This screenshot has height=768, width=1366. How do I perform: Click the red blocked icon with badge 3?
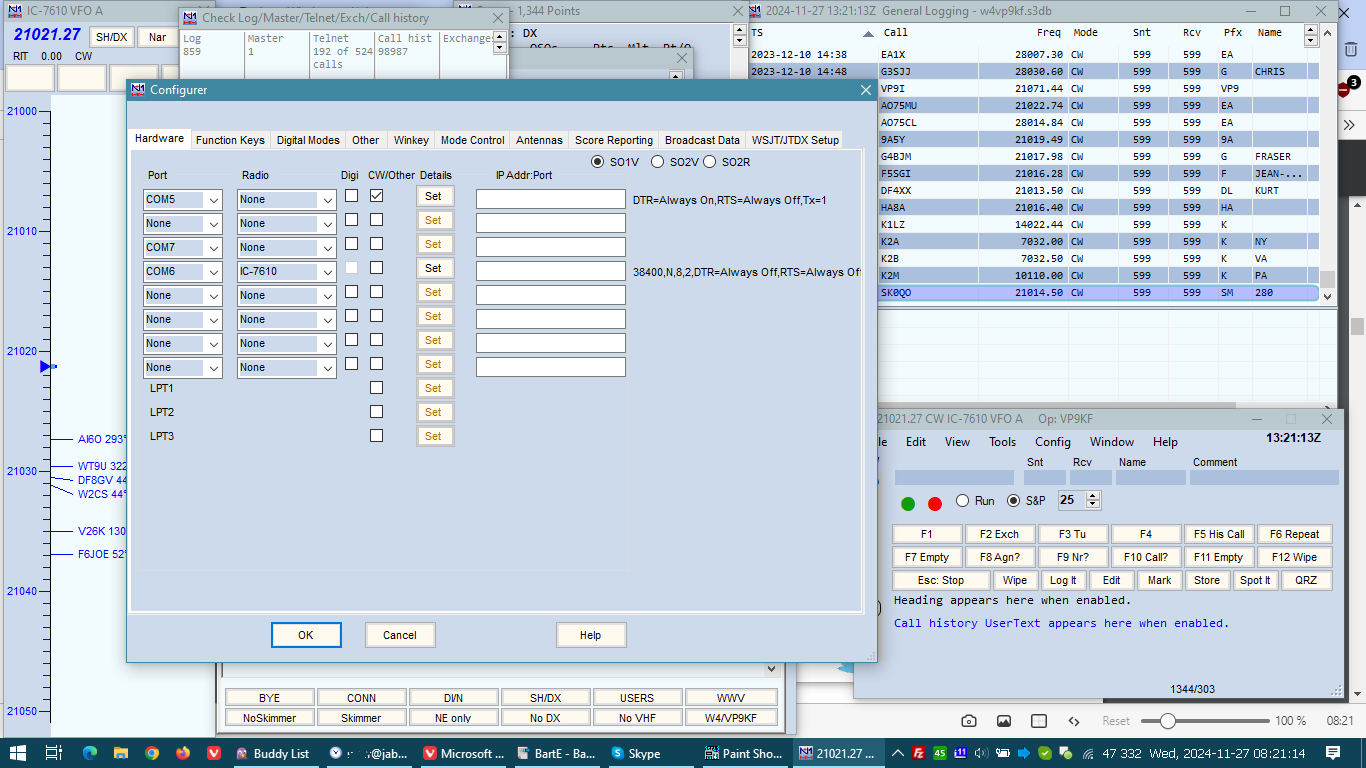[x=1344, y=89]
